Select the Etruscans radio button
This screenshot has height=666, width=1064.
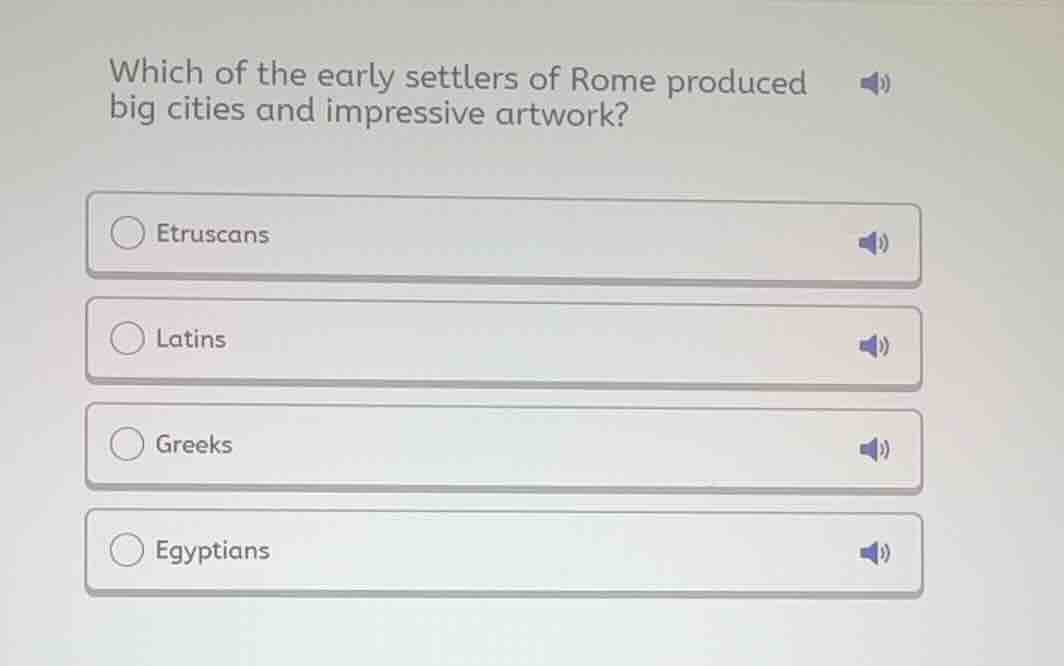click(x=126, y=232)
